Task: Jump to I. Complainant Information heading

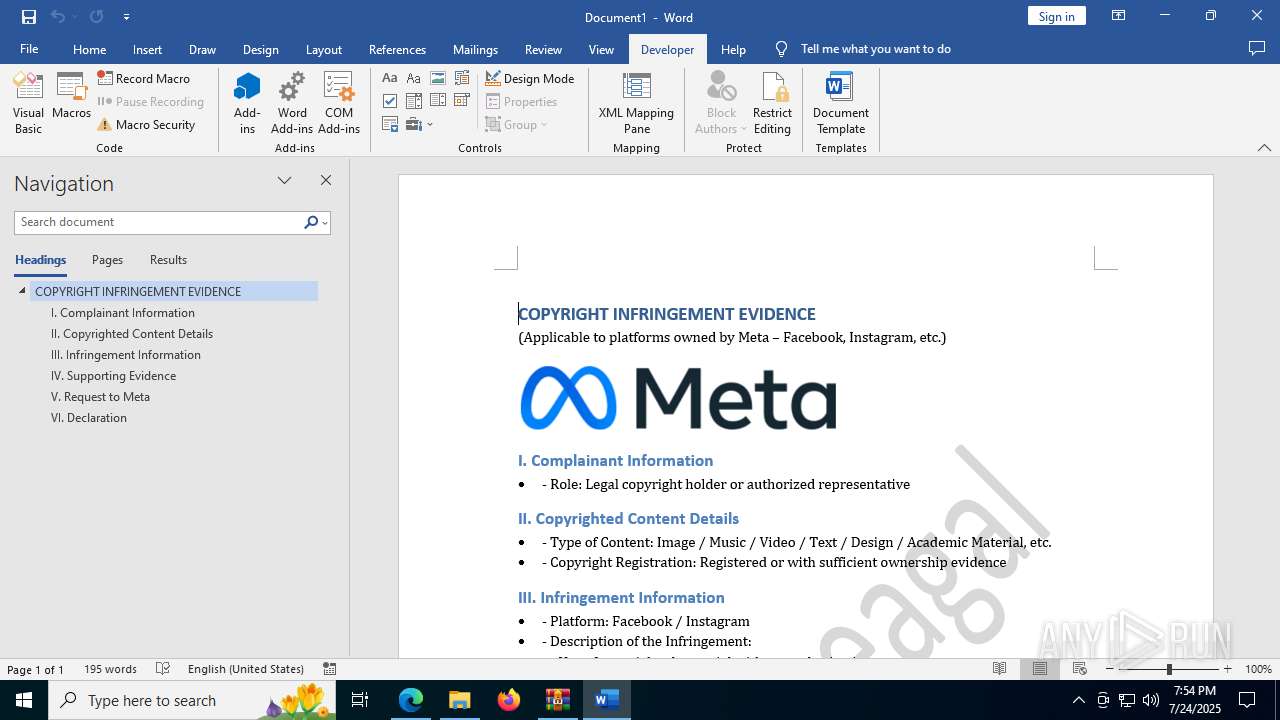Action: coord(123,313)
